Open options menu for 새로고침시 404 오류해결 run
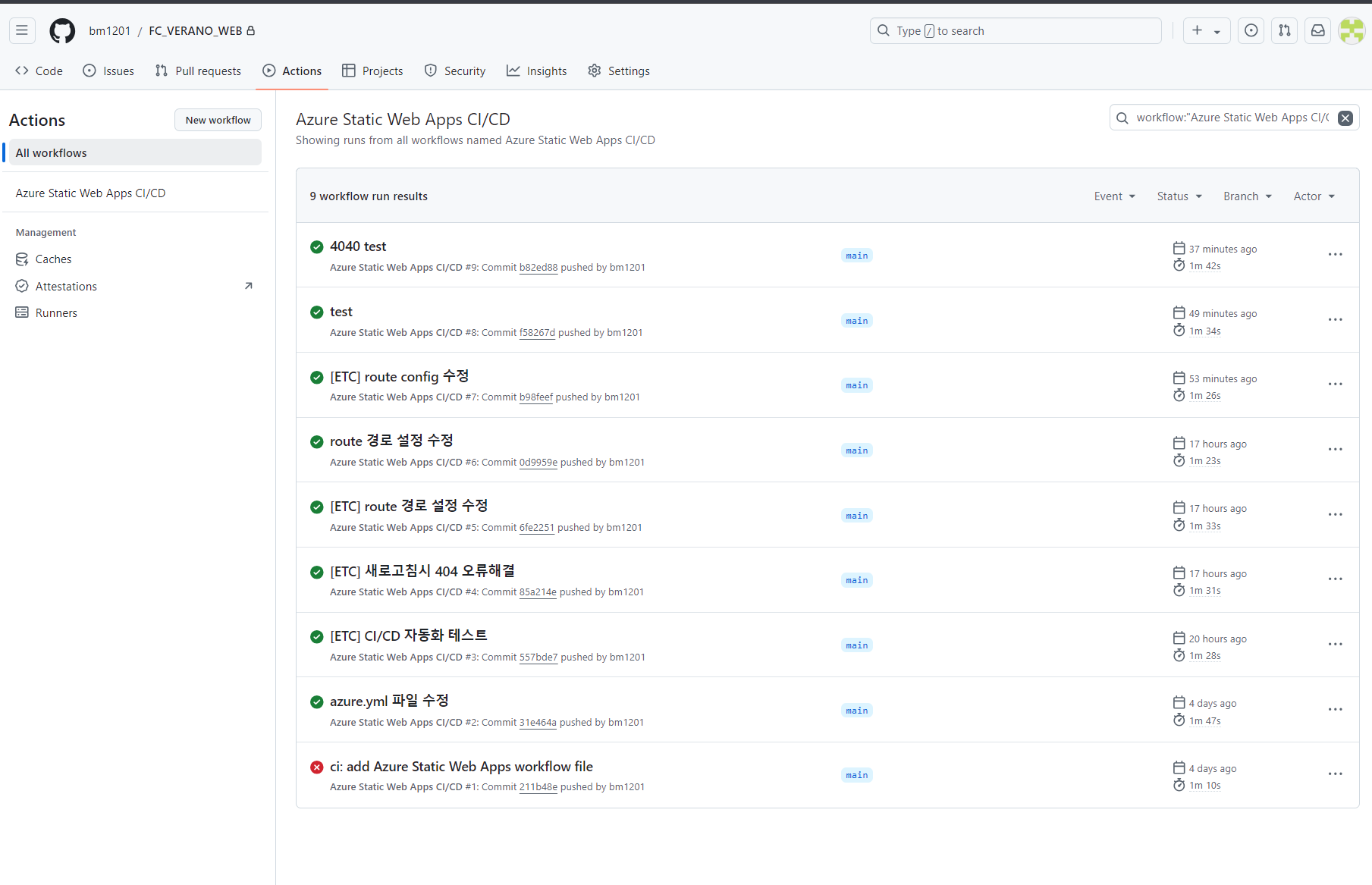Screen dimensions: 1372x885 tap(1336, 579)
